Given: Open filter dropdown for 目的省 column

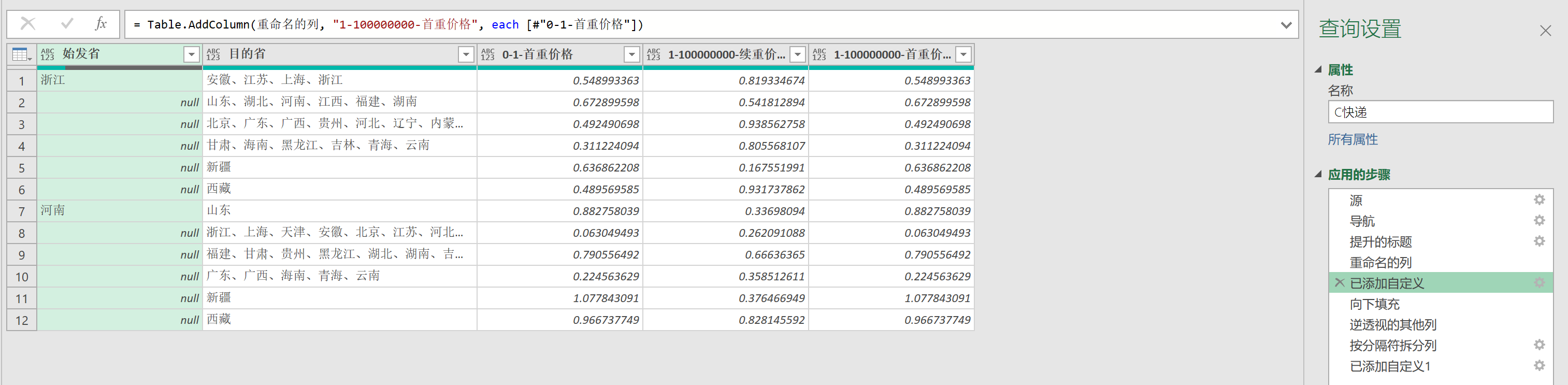Looking at the screenshot, I should click(x=466, y=54).
